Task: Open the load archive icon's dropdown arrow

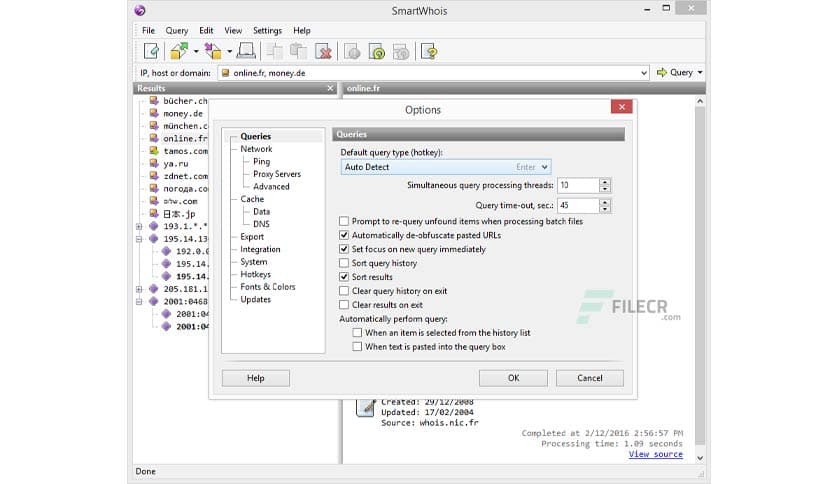Action: coord(196,52)
